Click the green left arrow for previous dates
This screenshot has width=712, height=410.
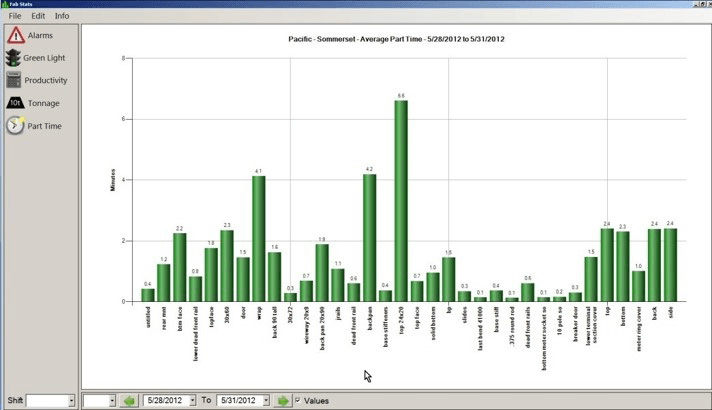pos(129,400)
